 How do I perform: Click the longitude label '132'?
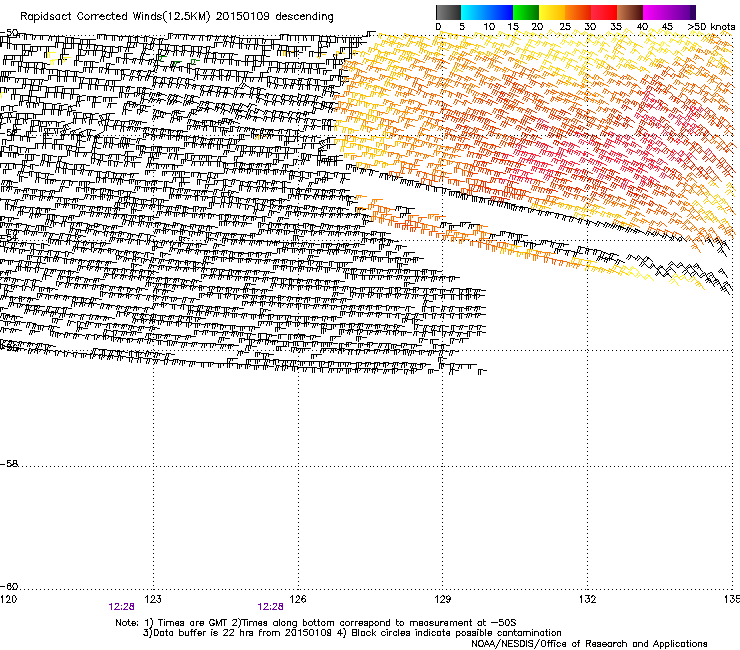587,599
